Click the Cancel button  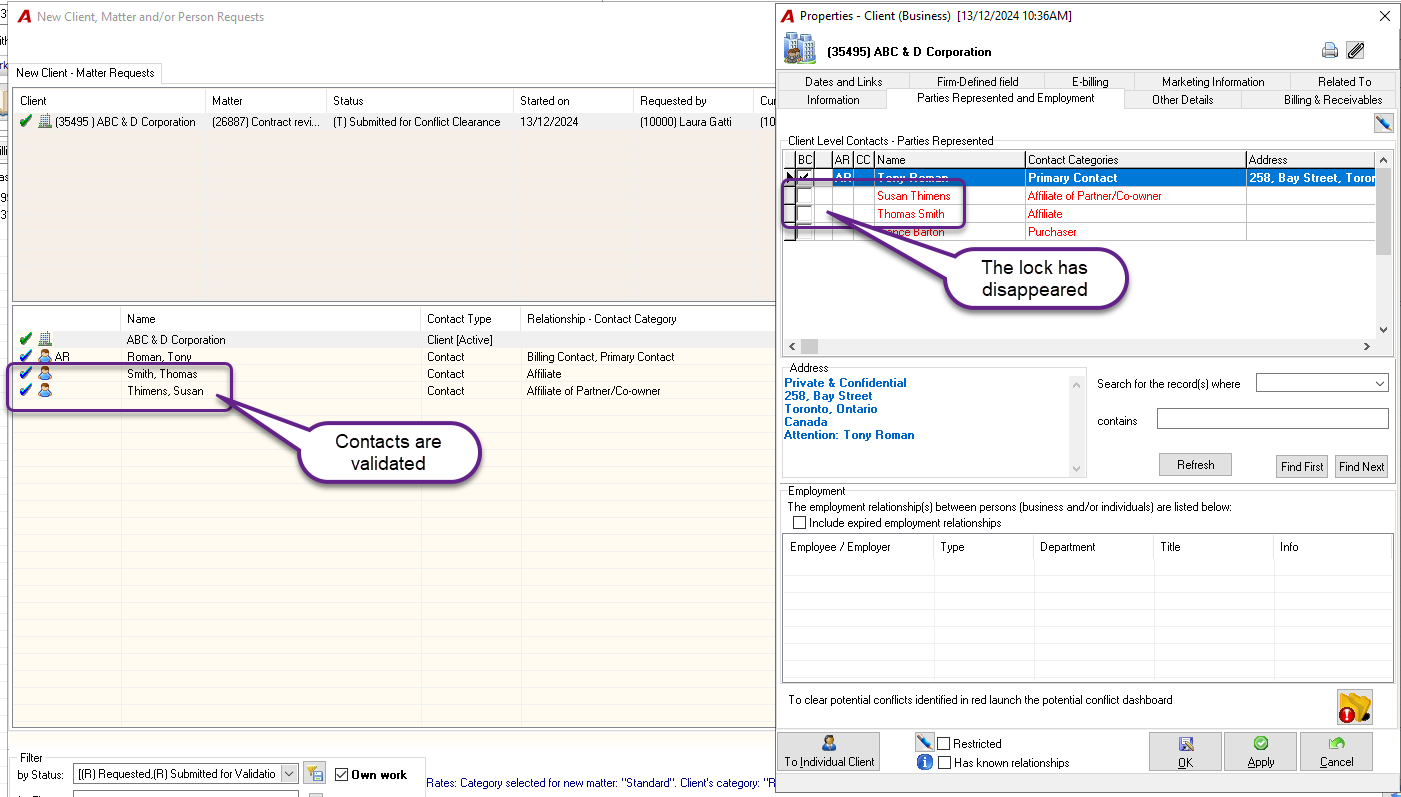(x=1336, y=751)
